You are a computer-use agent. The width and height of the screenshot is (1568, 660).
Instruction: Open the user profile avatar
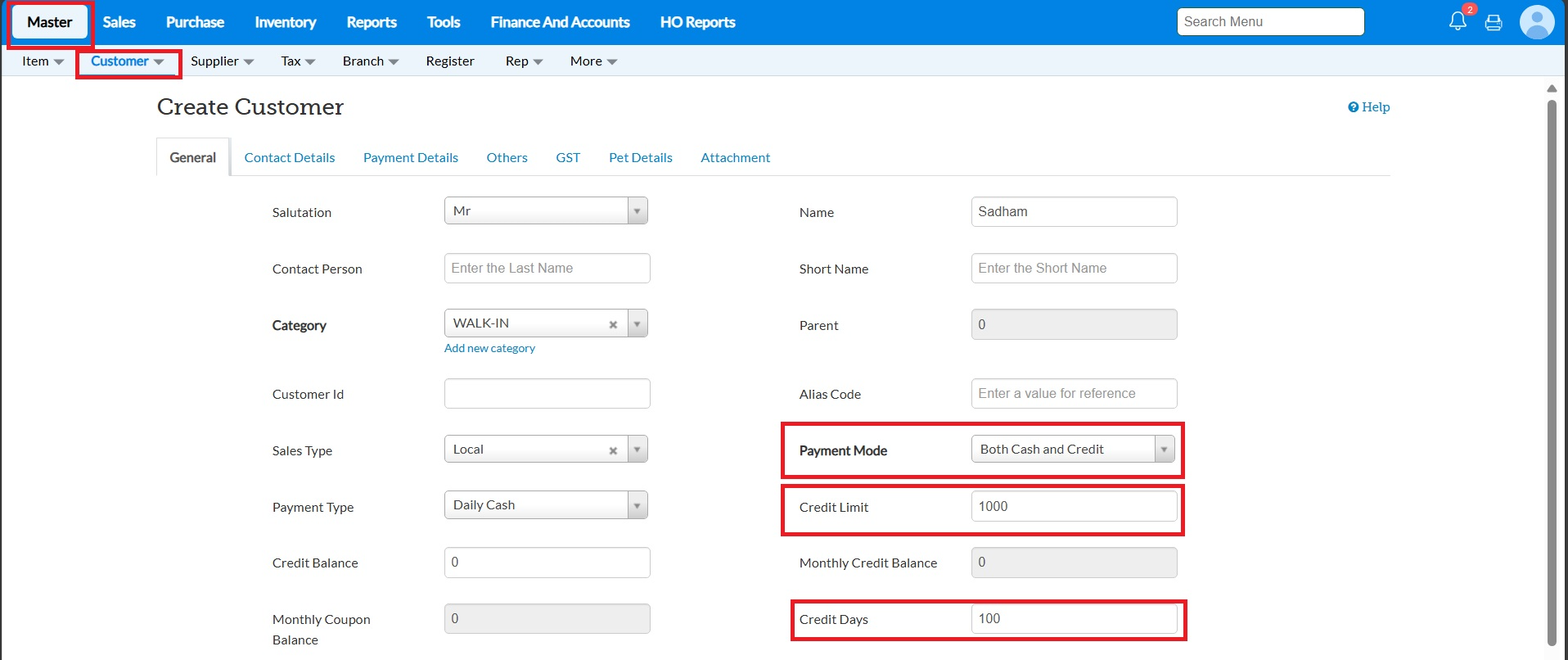pyautogui.click(x=1536, y=22)
